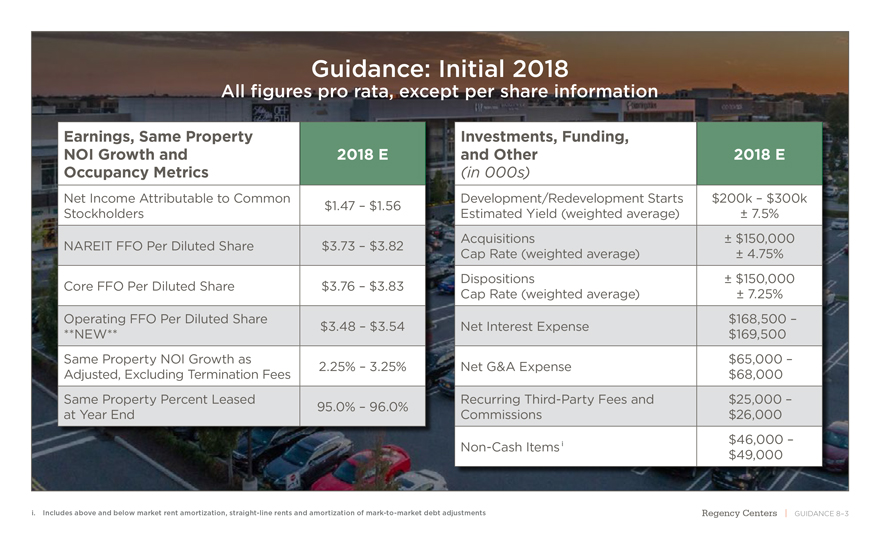Select the 'All figures pro rata' subtitle

[x=439, y=92]
